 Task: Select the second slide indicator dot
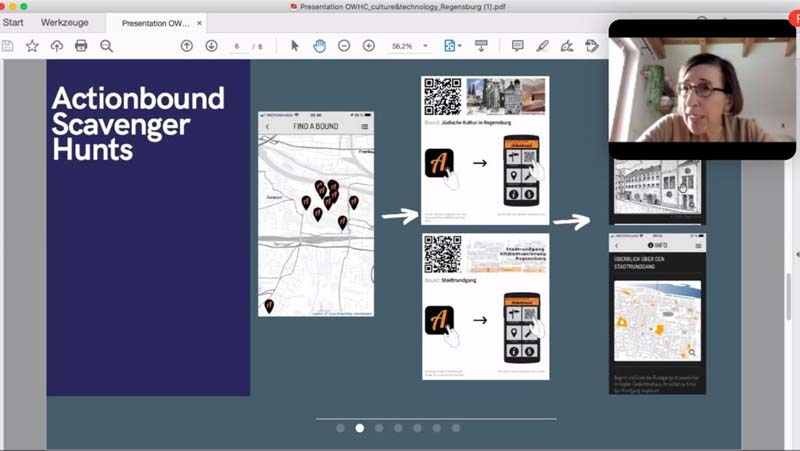(360, 428)
